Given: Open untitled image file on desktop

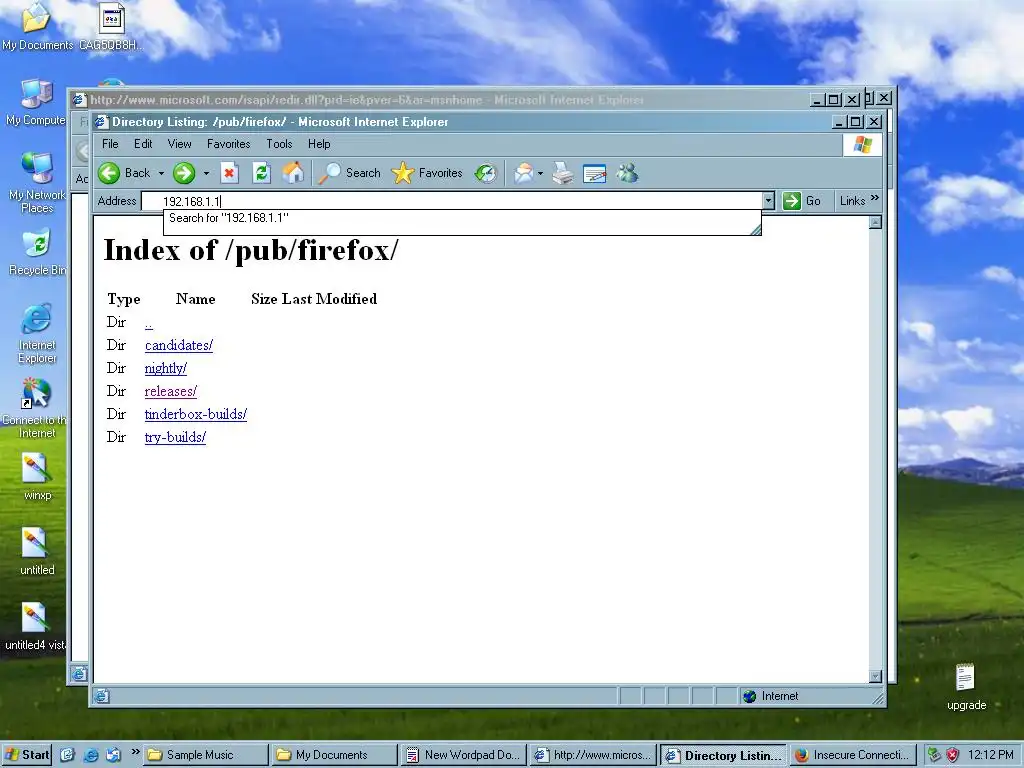Looking at the screenshot, I should [37, 552].
